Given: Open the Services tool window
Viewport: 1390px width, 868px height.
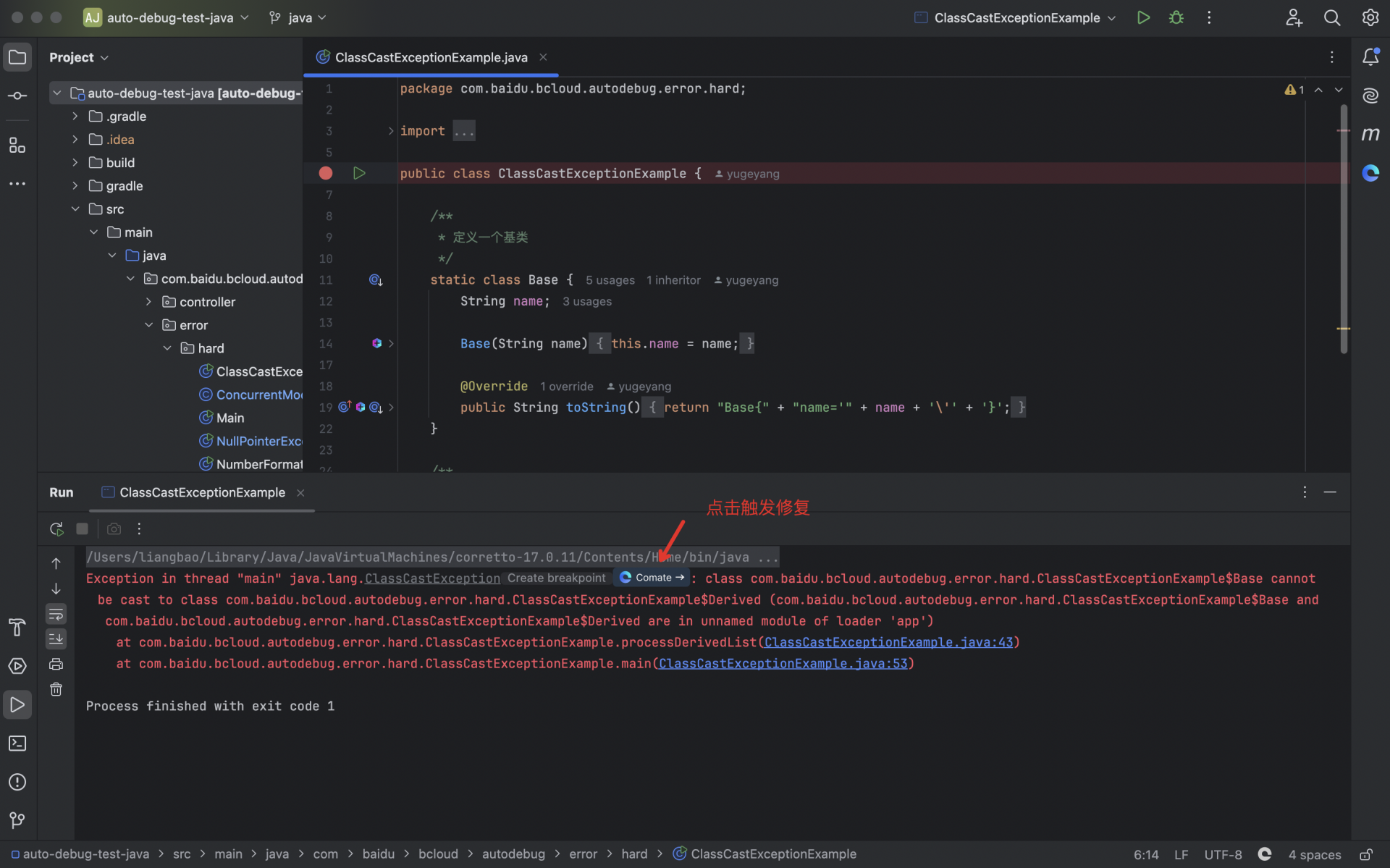Looking at the screenshot, I should (17, 666).
